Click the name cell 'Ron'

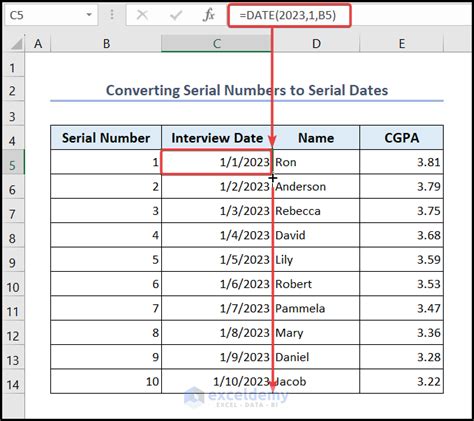tap(316, 162)
